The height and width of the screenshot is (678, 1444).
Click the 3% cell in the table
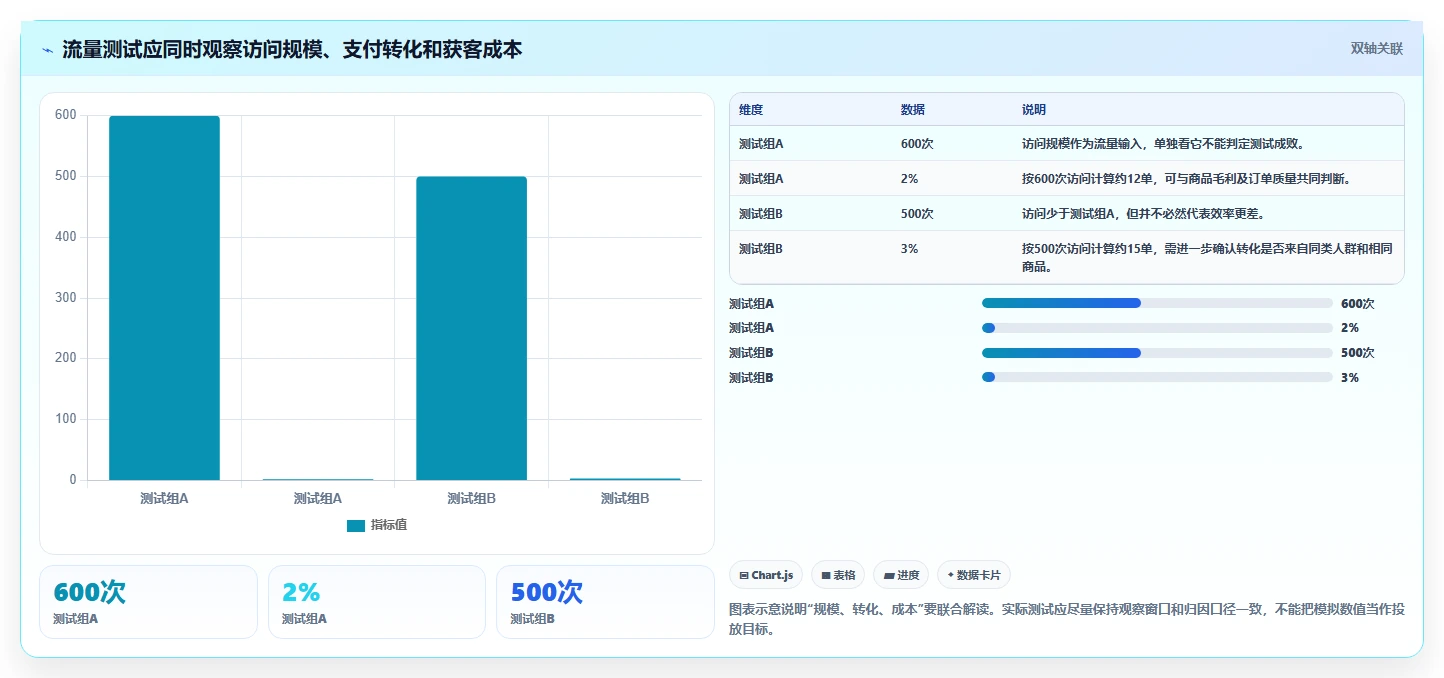pos(910,249)
